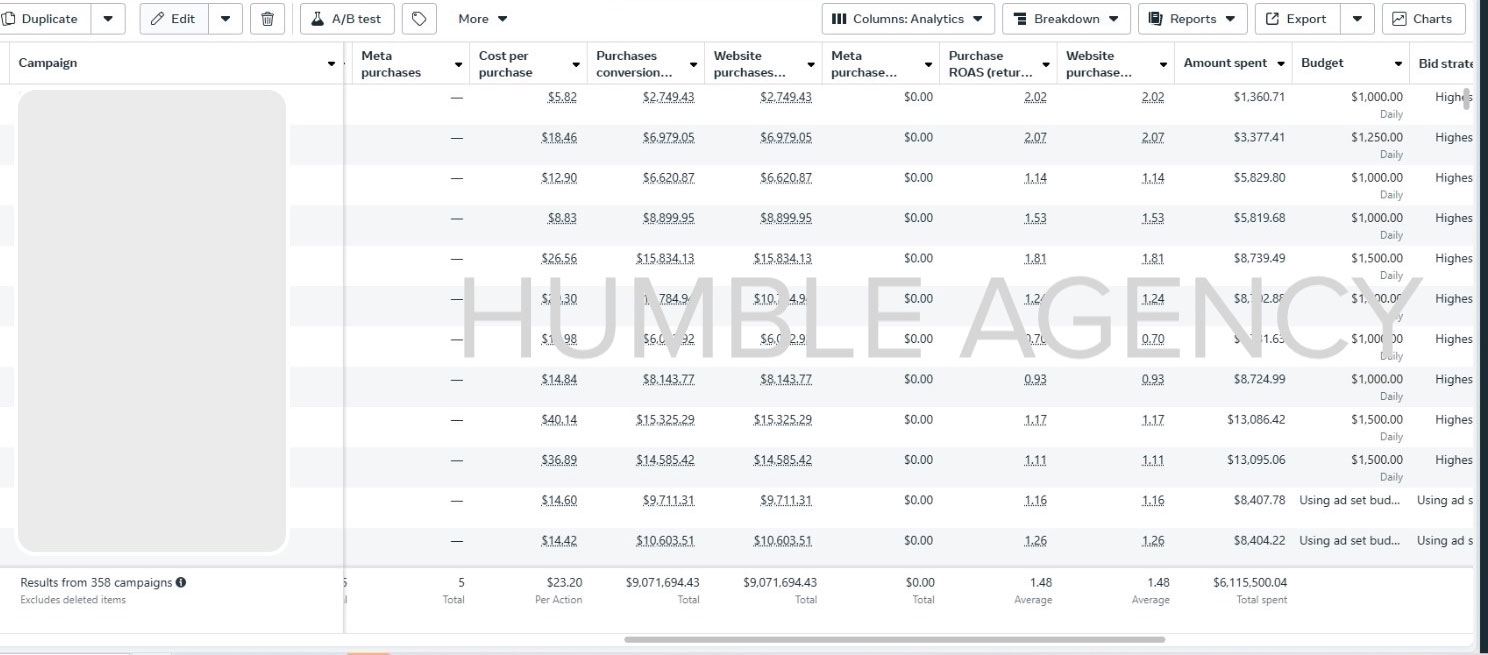1488x655 pixels.
Task: Open the Charts view
Action: pos(1423,19)
